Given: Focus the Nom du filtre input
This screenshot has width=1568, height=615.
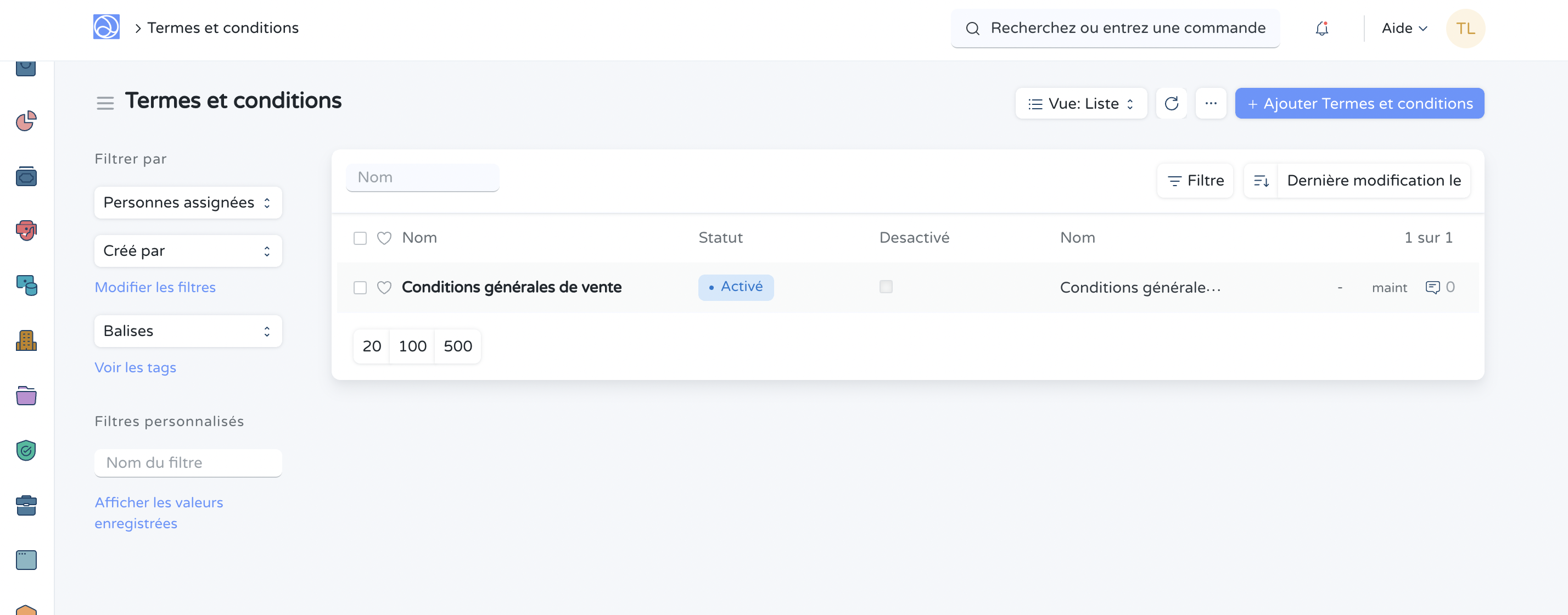Looking at the screenshot, I should [187, 463].
